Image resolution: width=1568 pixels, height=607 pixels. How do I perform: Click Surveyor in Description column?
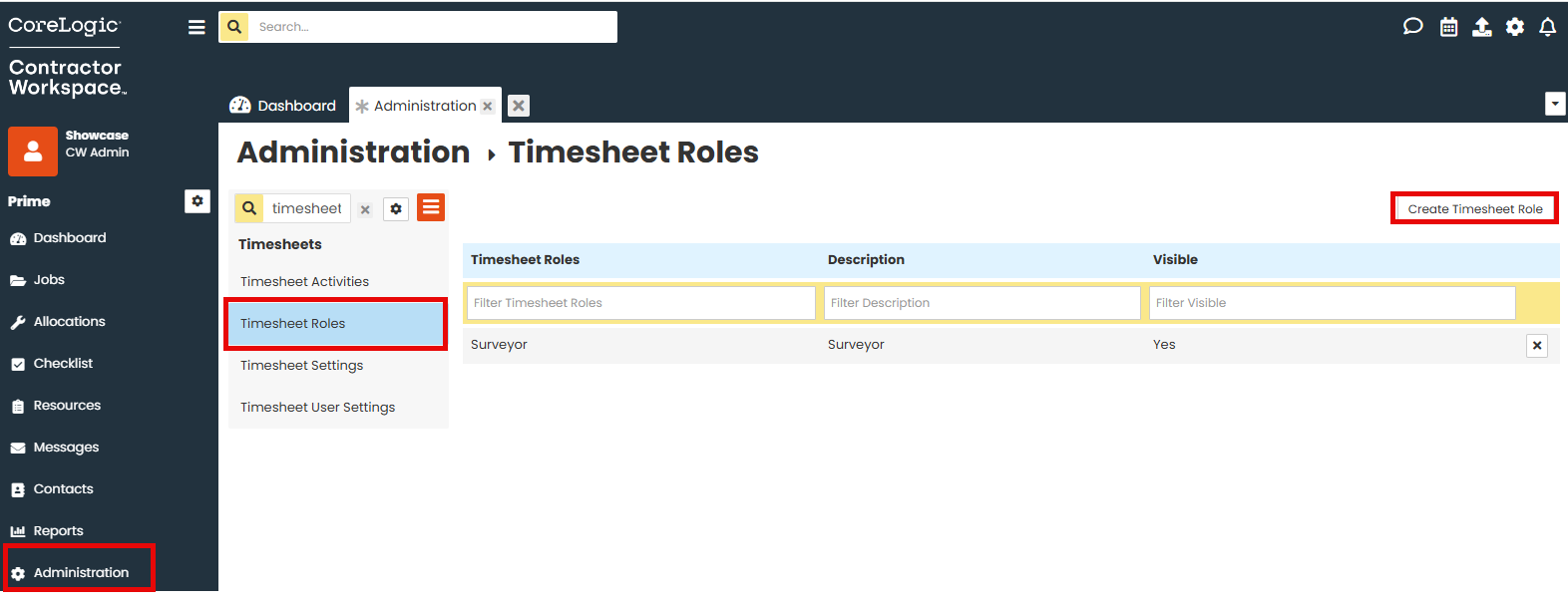pyautogui.click(x=856, y=345)
